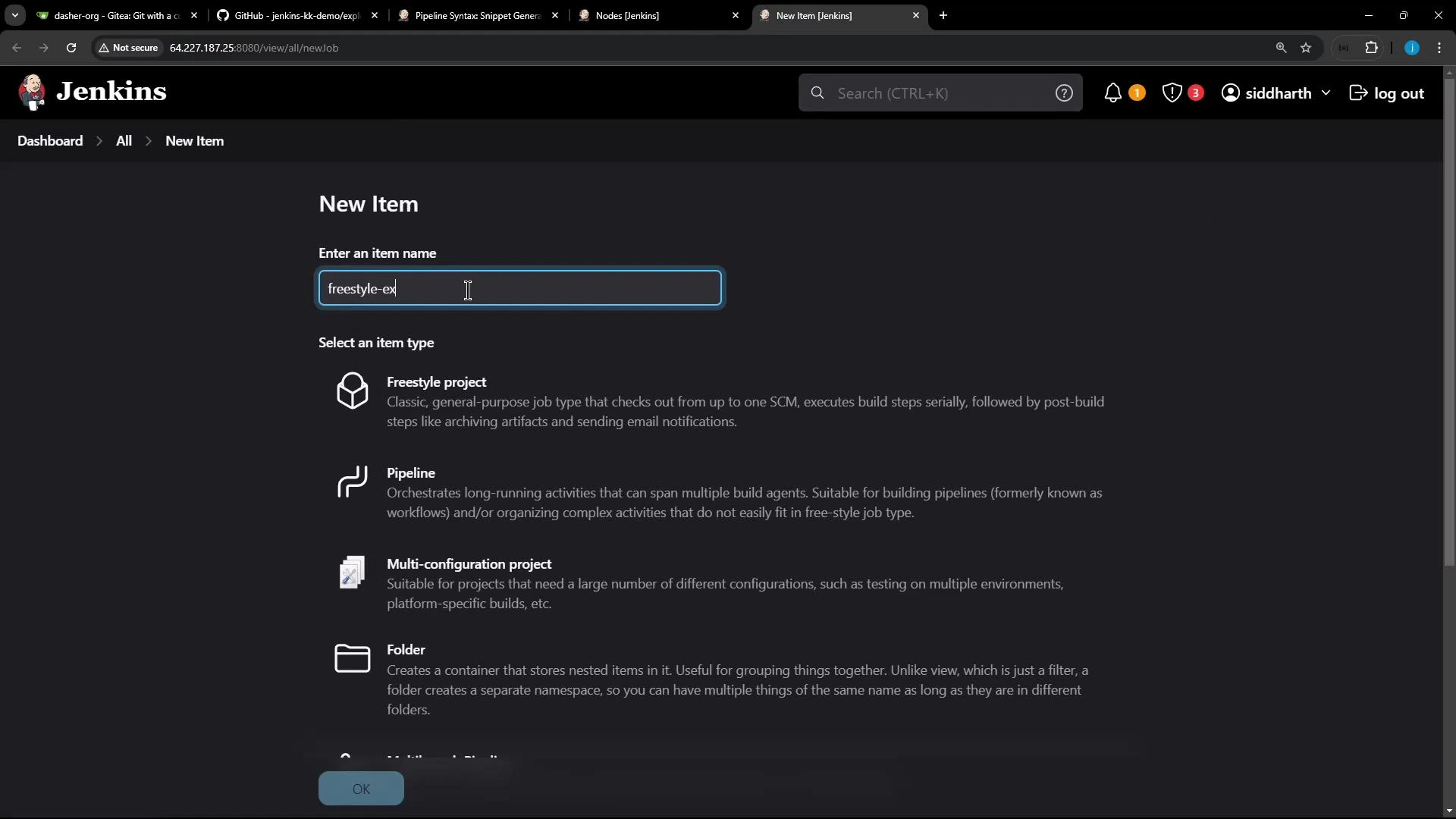Click the siddharth user avatar icon
1456x819 pixels.
click(1231, 93)
